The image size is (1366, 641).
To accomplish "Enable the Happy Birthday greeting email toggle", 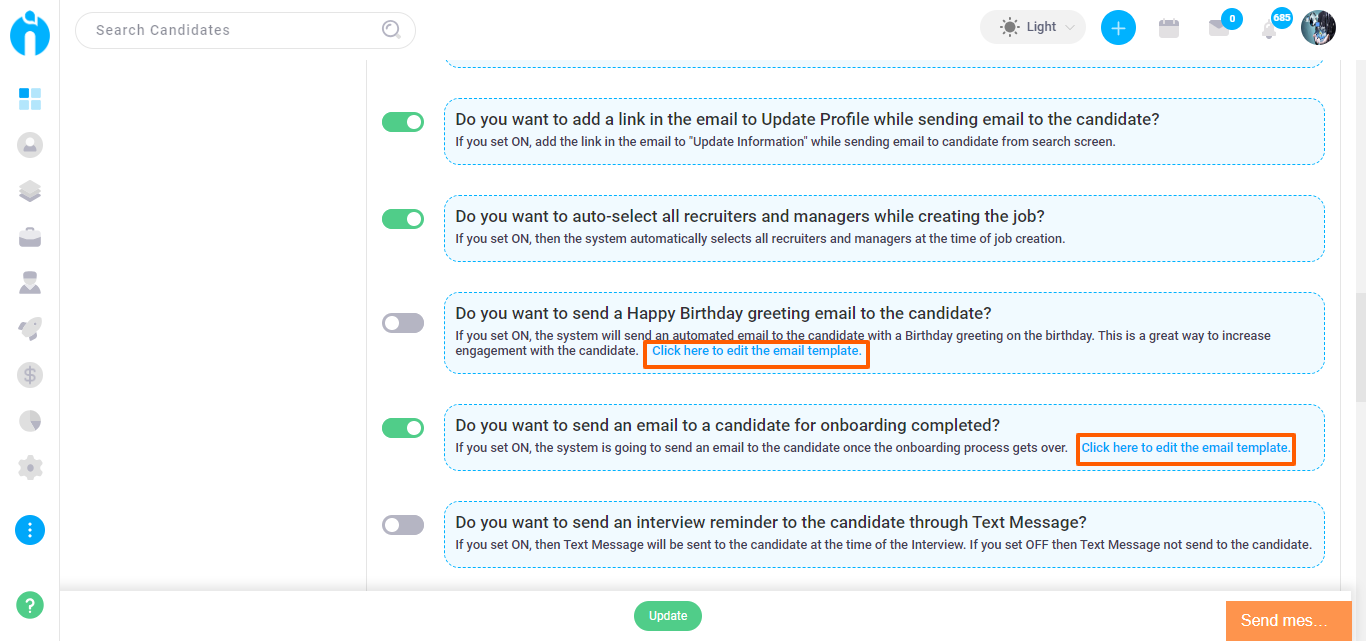I will [x=403, y=323].
